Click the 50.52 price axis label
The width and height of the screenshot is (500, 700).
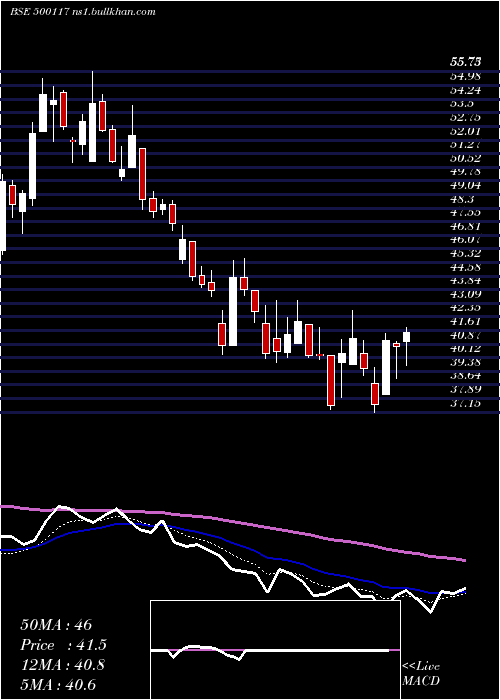click(465, 158)
